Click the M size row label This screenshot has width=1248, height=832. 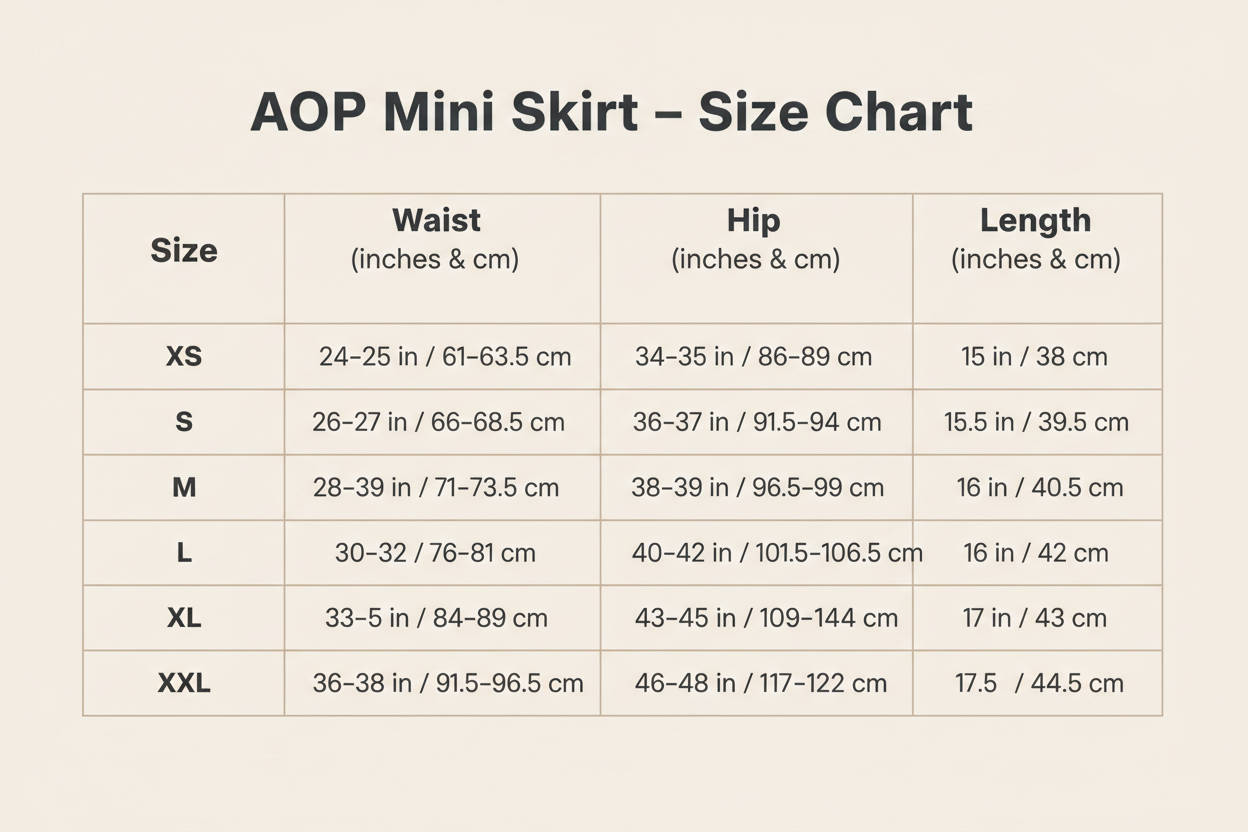(x=184, y=488)
